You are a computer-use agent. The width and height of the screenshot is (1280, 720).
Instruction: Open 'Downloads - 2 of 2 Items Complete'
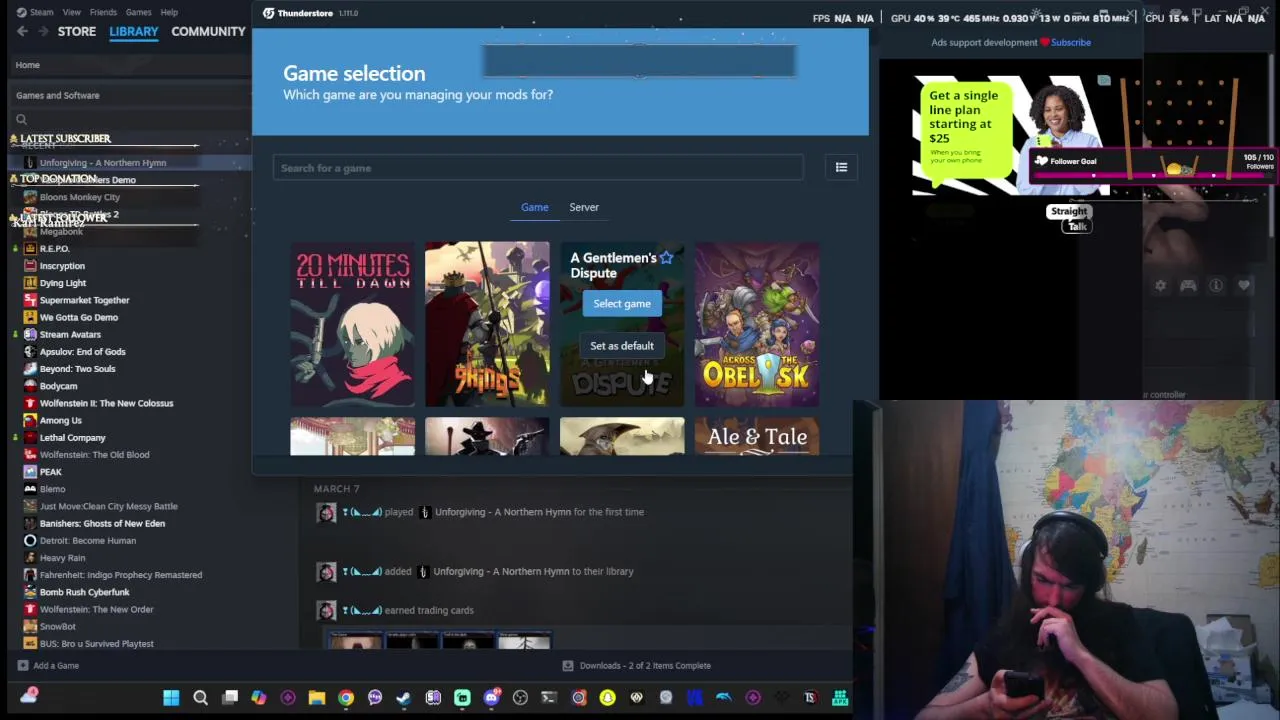point(645,665)
